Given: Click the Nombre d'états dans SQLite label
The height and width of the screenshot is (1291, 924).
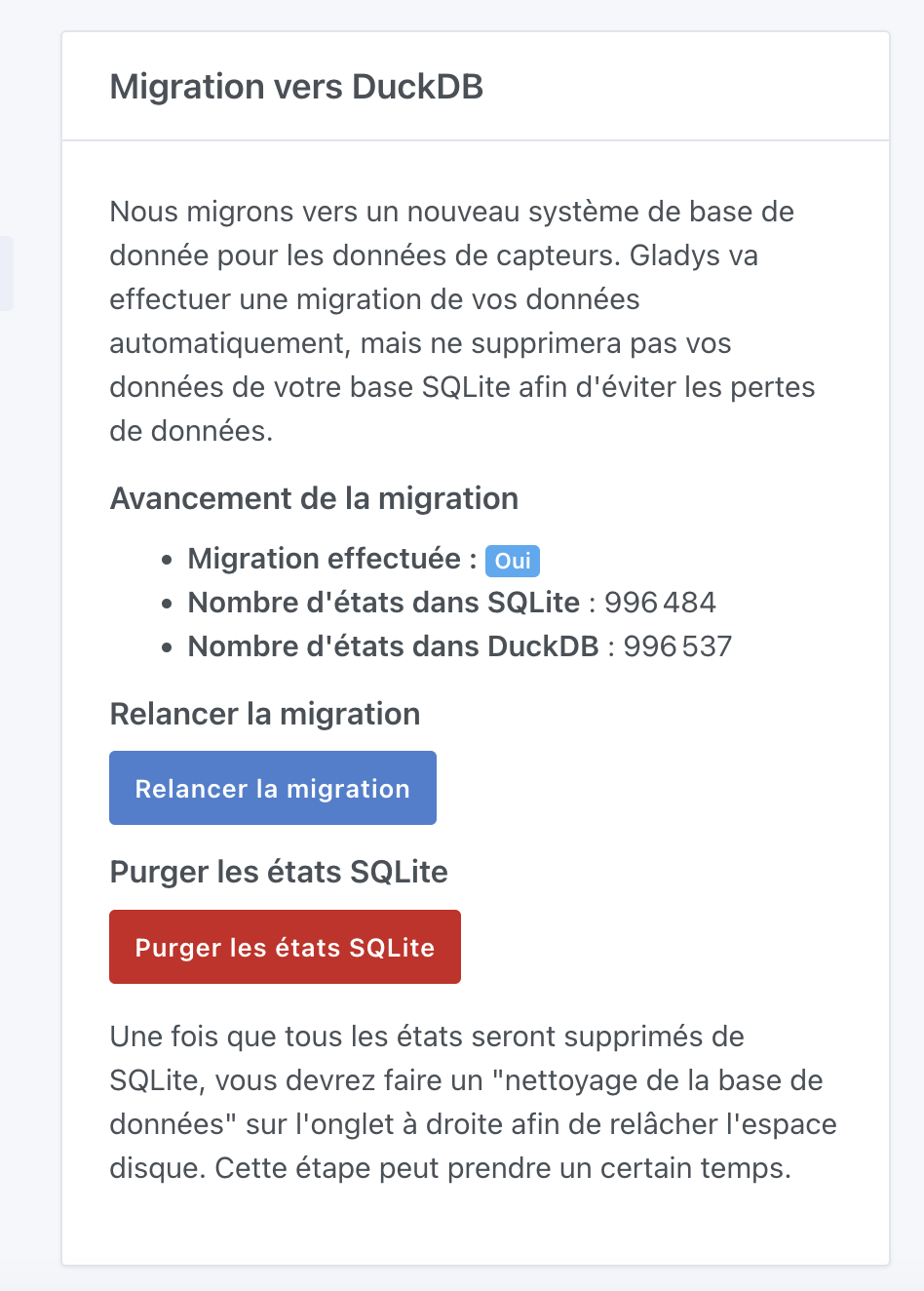Looking at the screenshot, I should tap(378, 602).
